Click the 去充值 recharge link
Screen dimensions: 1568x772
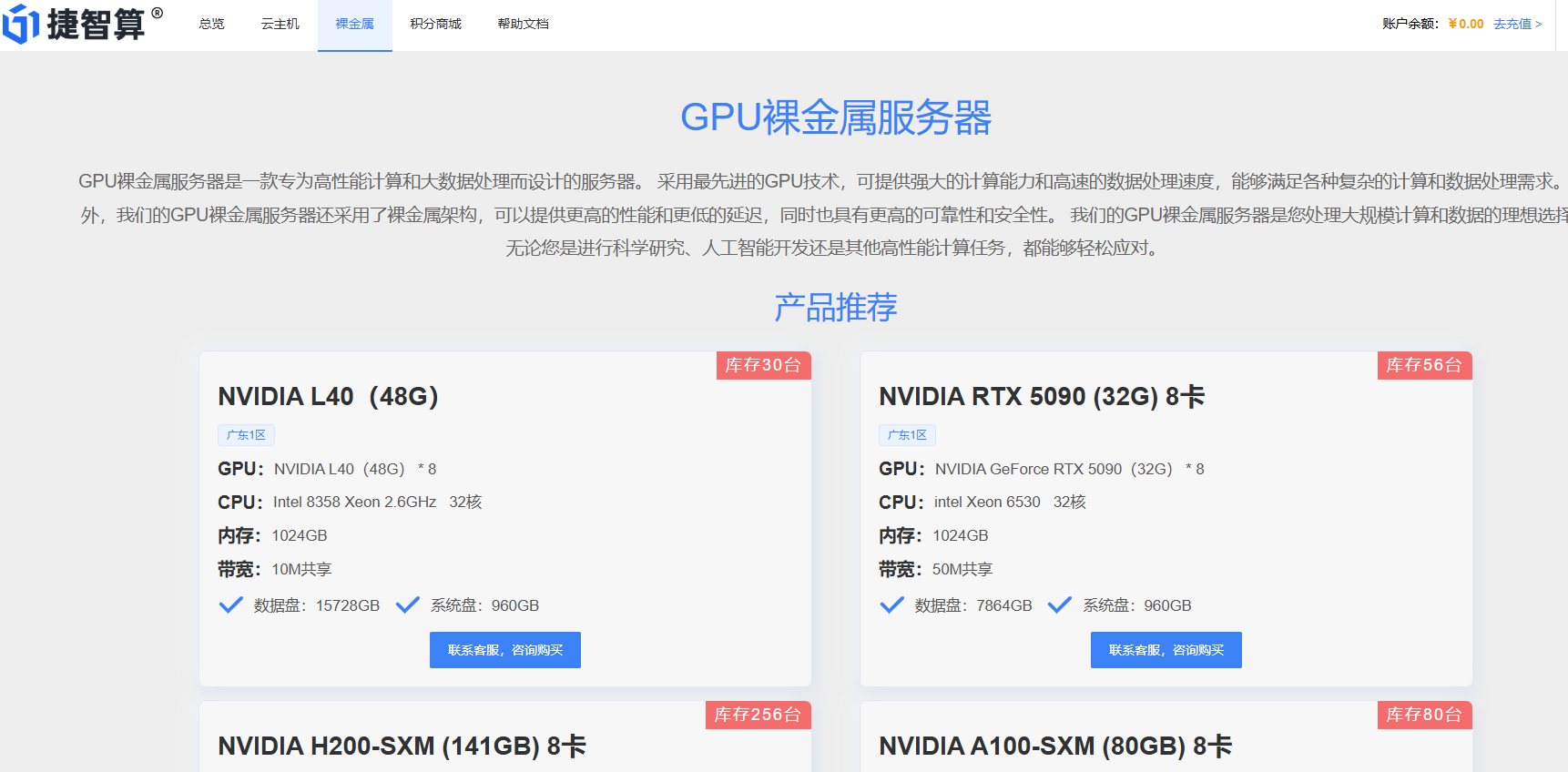pos(1516,24)
